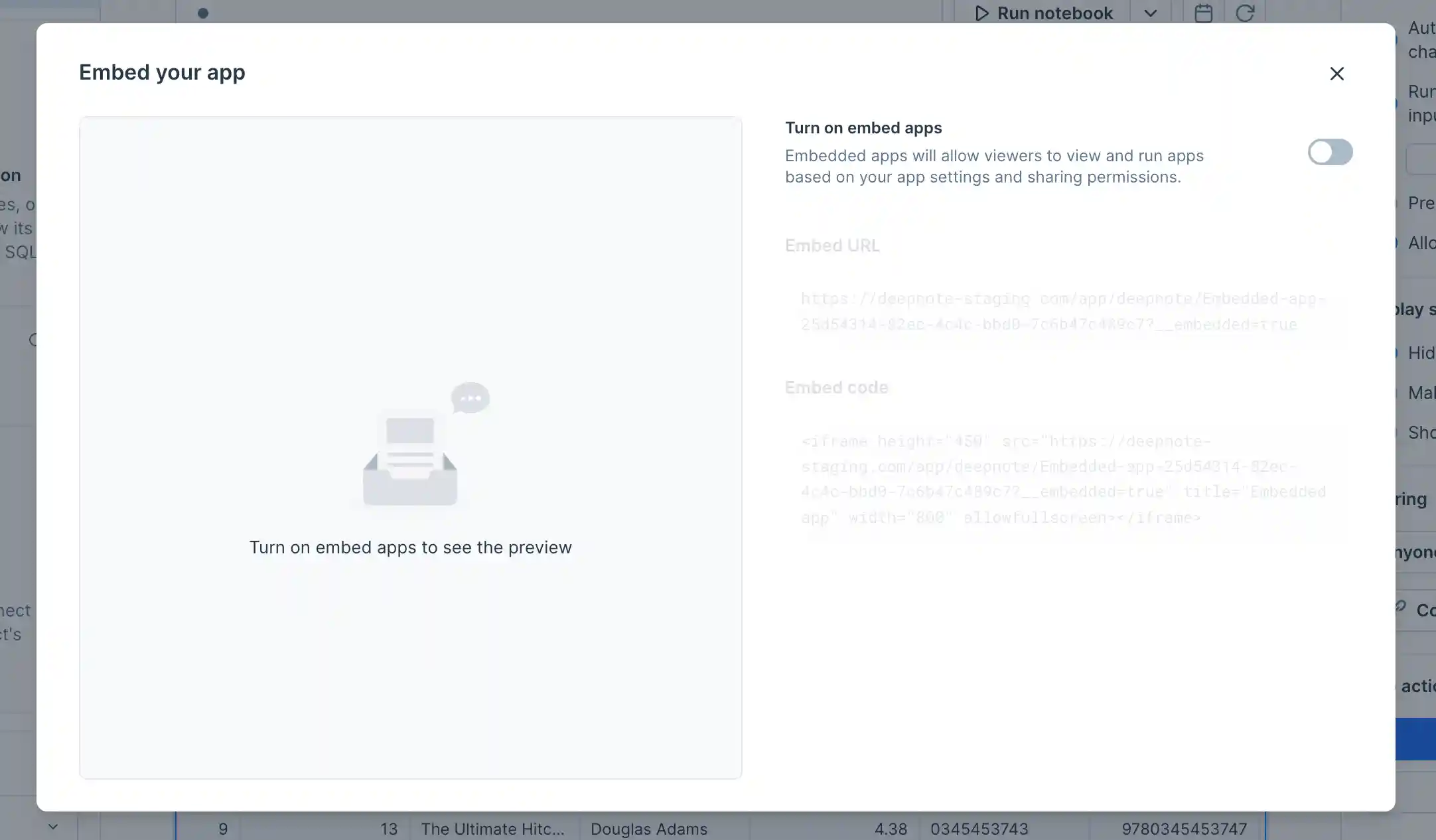1436x840 pixels.
Task: Expand the row chevron at the table's bottom-left
Action: click(x=53, y=825)
